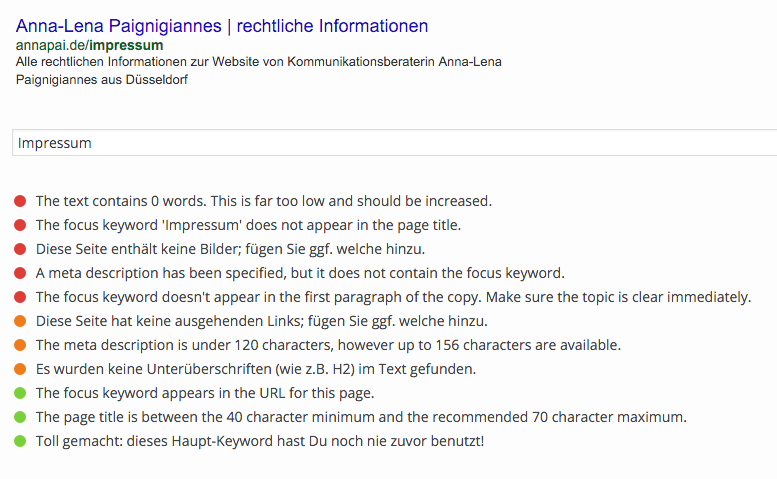Click green dot beside 'Toll gemacht' message
777x479 pixels.
20,441
